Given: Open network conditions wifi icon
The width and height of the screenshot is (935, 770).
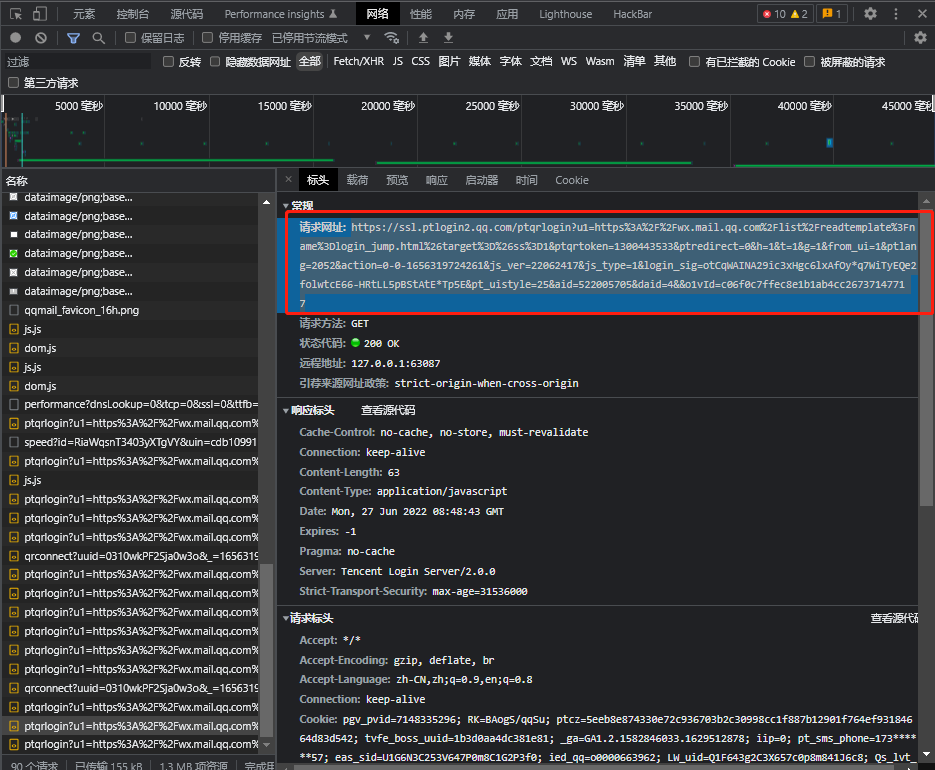Looking at the screenshot, I should point(391,38).
